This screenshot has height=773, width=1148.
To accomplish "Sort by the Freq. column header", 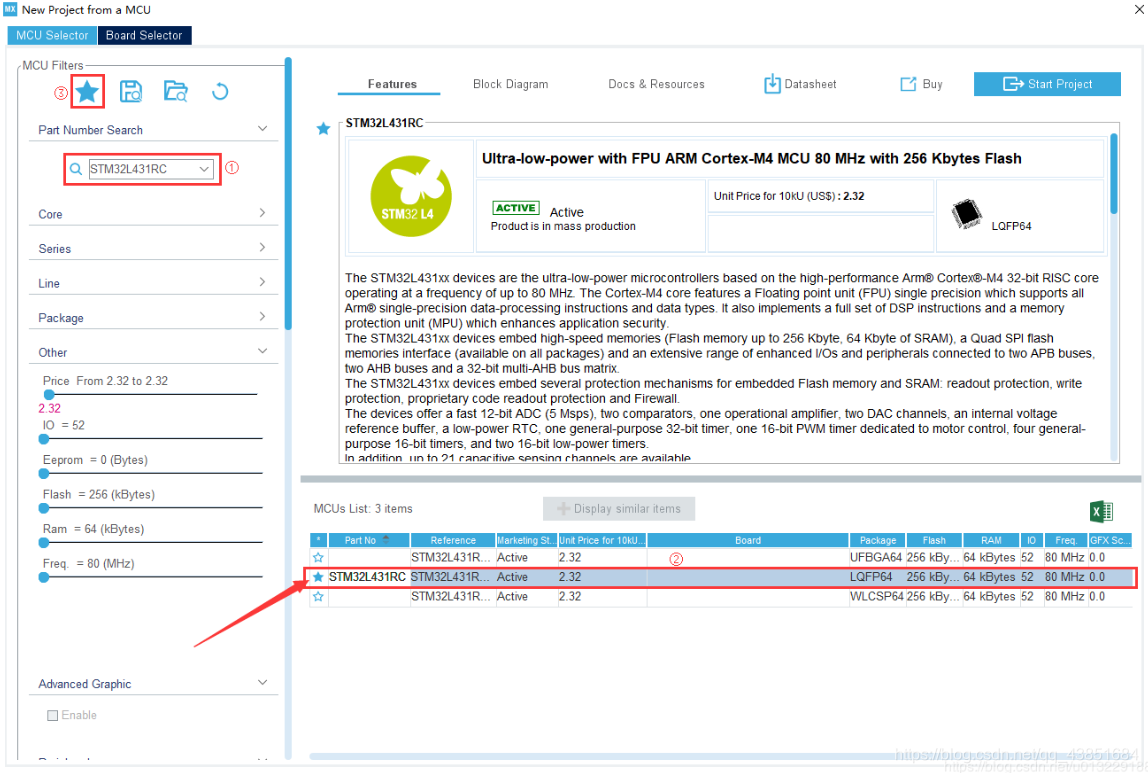I will click(1065, 540).
